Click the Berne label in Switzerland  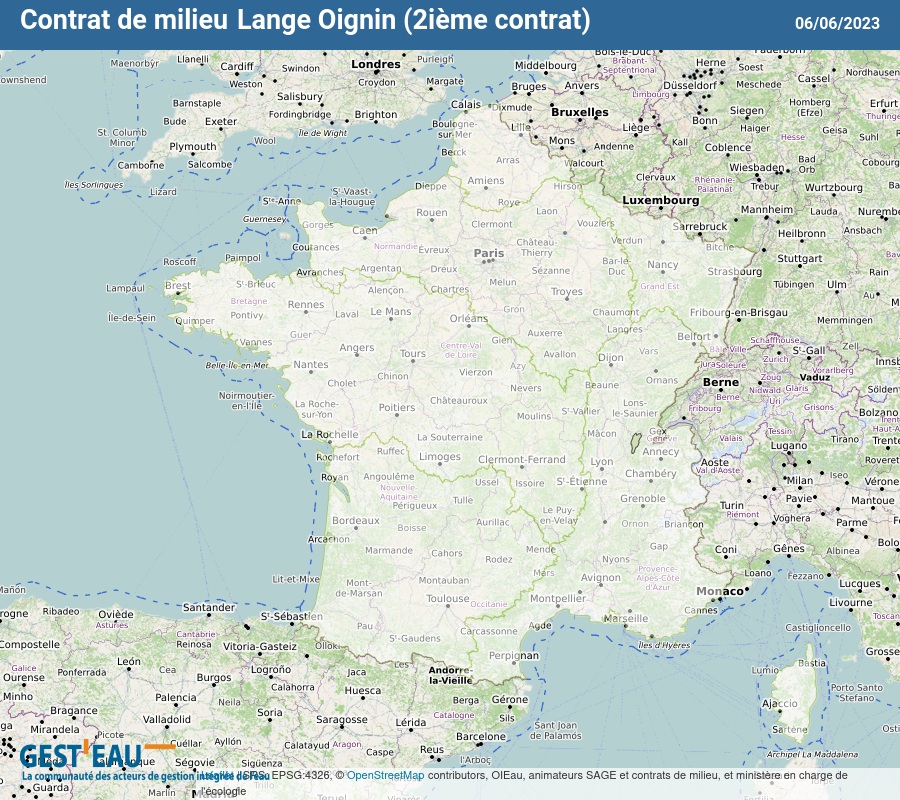coord(720,382)
